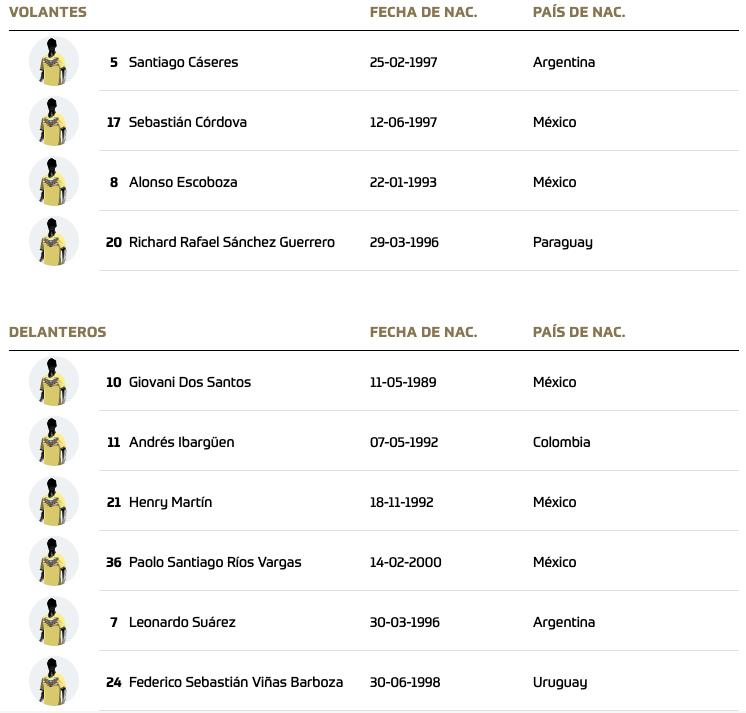This screenshot has width=746, height=713.
Task: Click Federico Sebastián Viñas Barboza's avatar
Action: pos(54,682)
